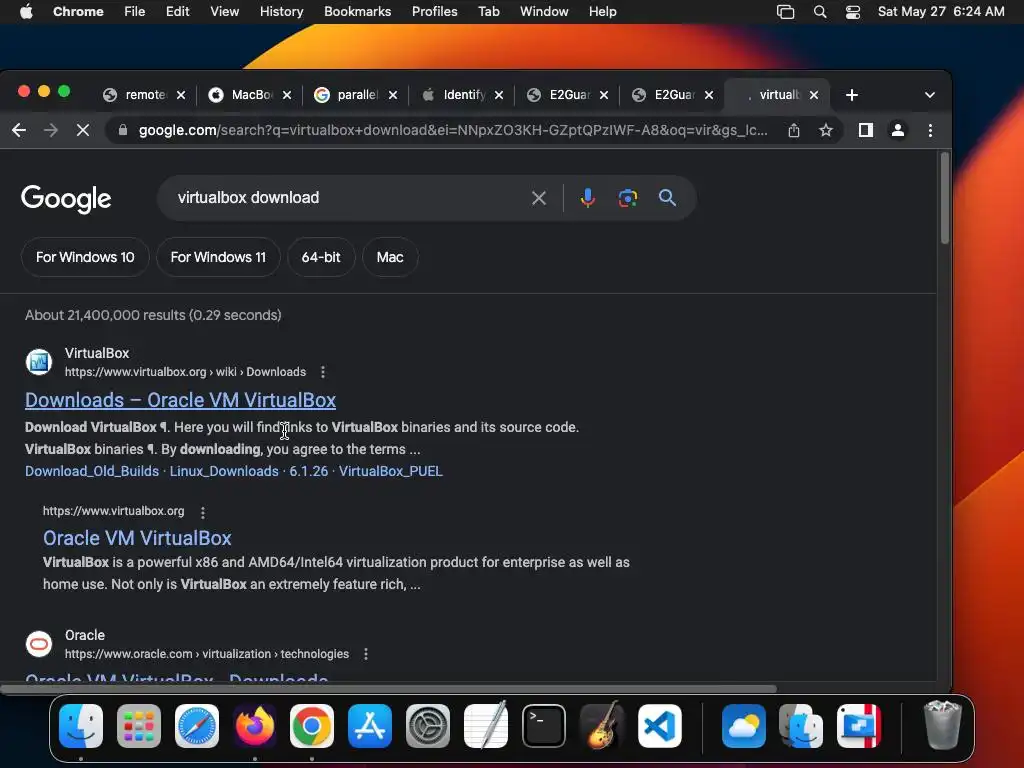Open GarageBand from the dock
The image size is (1024, 768).
pos(601,726)
